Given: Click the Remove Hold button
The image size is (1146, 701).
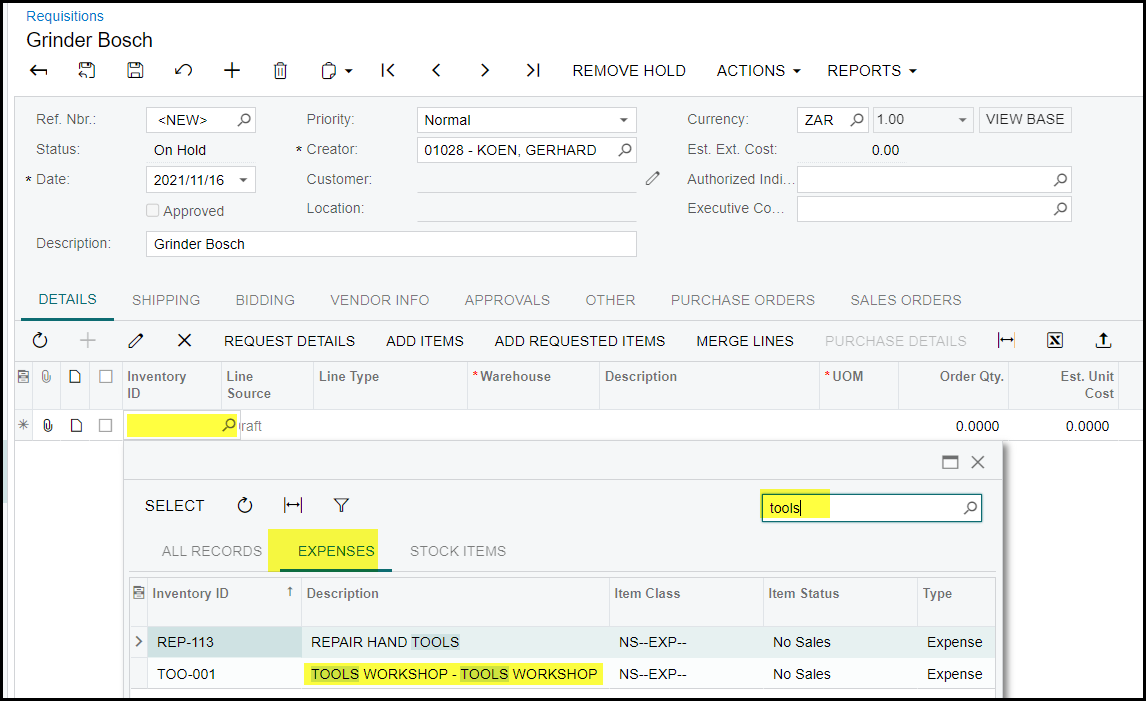Looking at the screenshot, I should click(629, 71).
